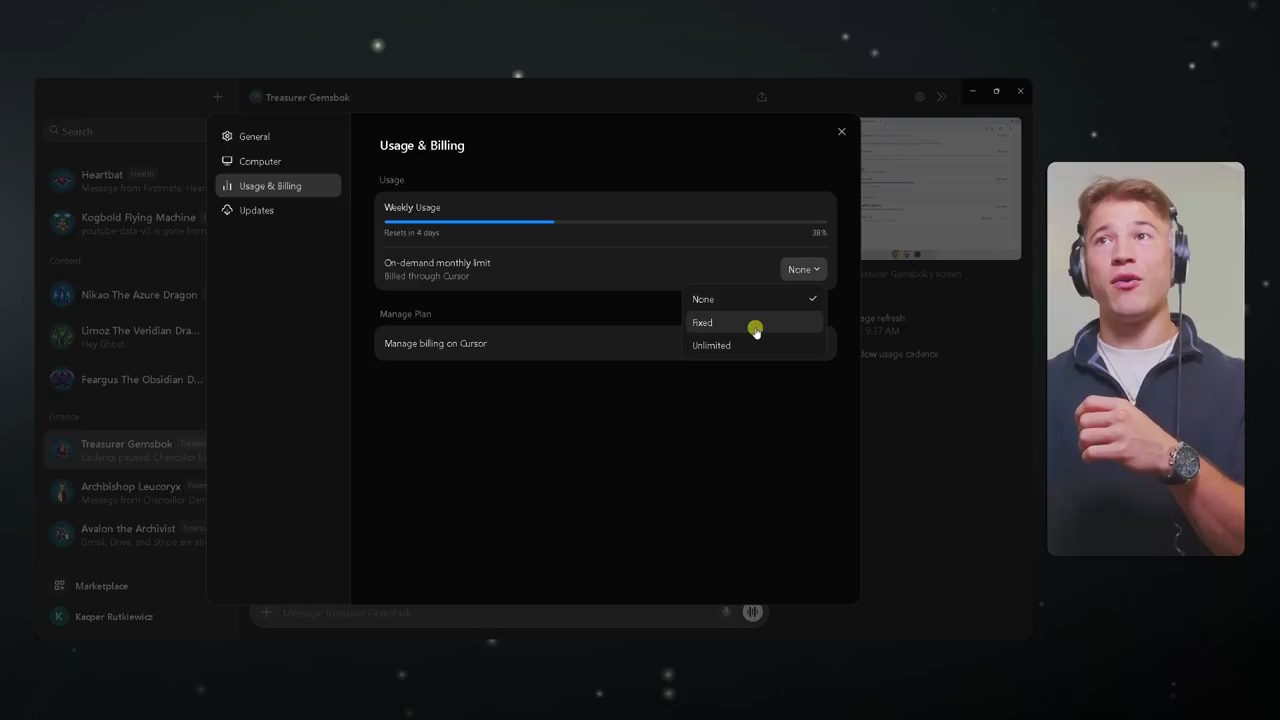Open the Nikao The Azure Dragon conversation

[x=125, y=295]
